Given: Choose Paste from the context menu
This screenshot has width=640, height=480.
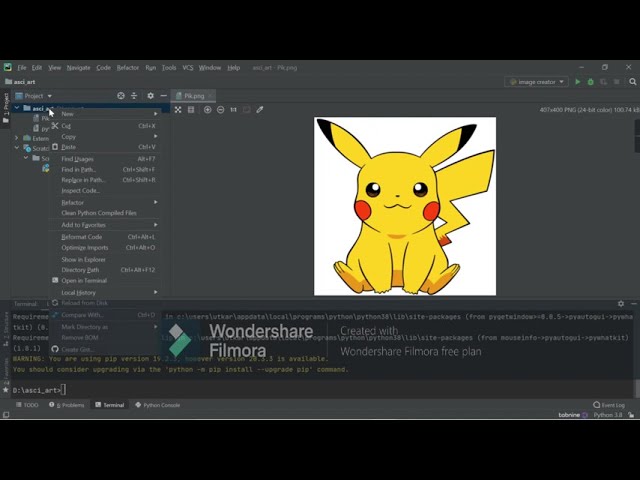Looking at the screenshot, I should (x=104, y=147).
